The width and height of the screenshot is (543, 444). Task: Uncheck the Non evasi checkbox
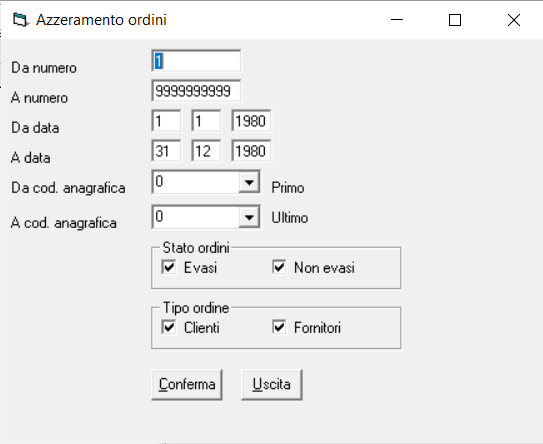pyautogui.click(x=279, y=267)
